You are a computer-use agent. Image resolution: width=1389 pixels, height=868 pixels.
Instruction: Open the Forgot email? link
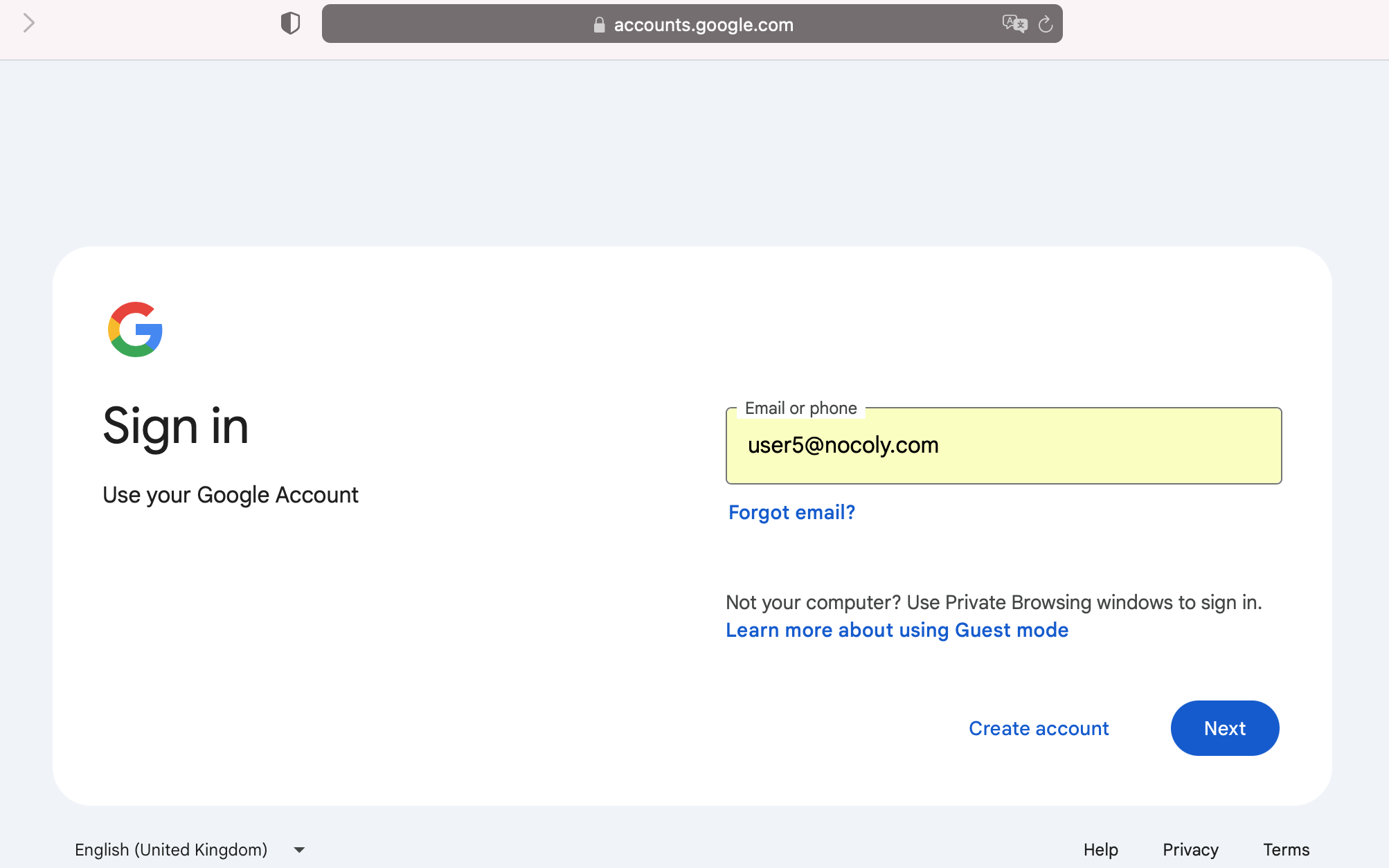[791, 512]
